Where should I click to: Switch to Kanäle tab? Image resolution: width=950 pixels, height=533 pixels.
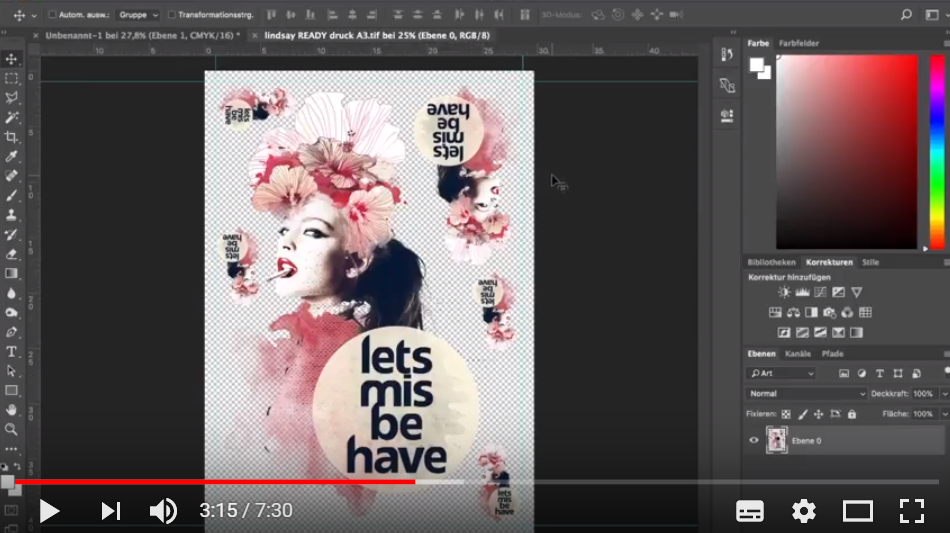tap(797, 354)
